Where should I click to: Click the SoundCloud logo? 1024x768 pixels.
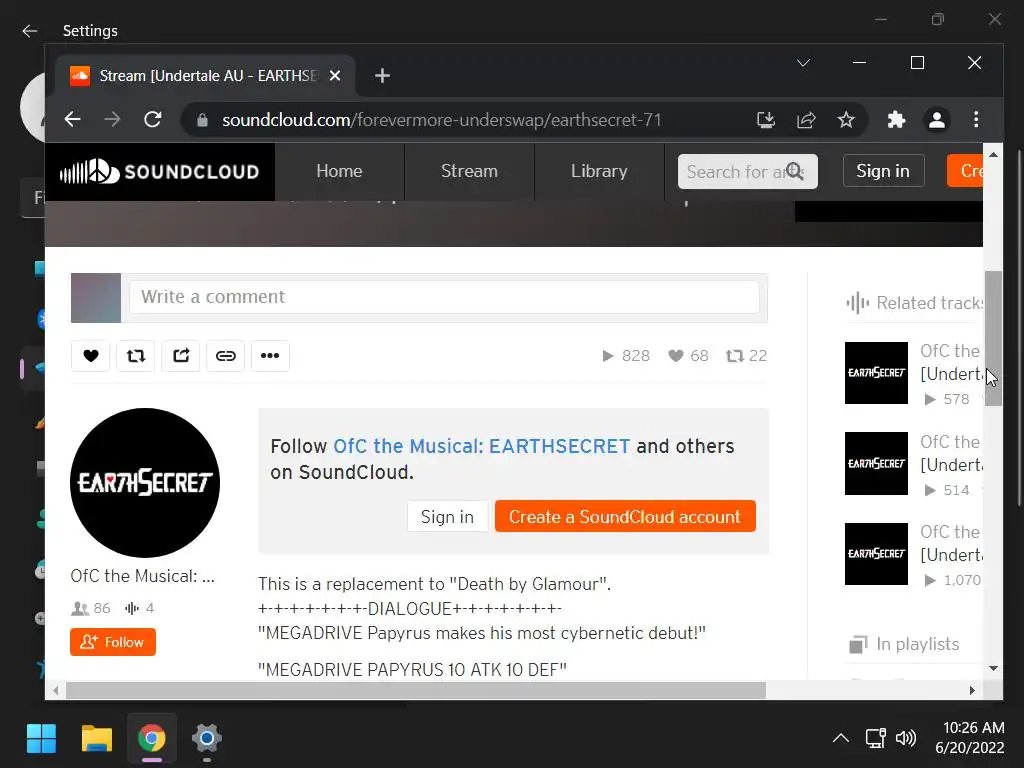(x=159, y=172)
